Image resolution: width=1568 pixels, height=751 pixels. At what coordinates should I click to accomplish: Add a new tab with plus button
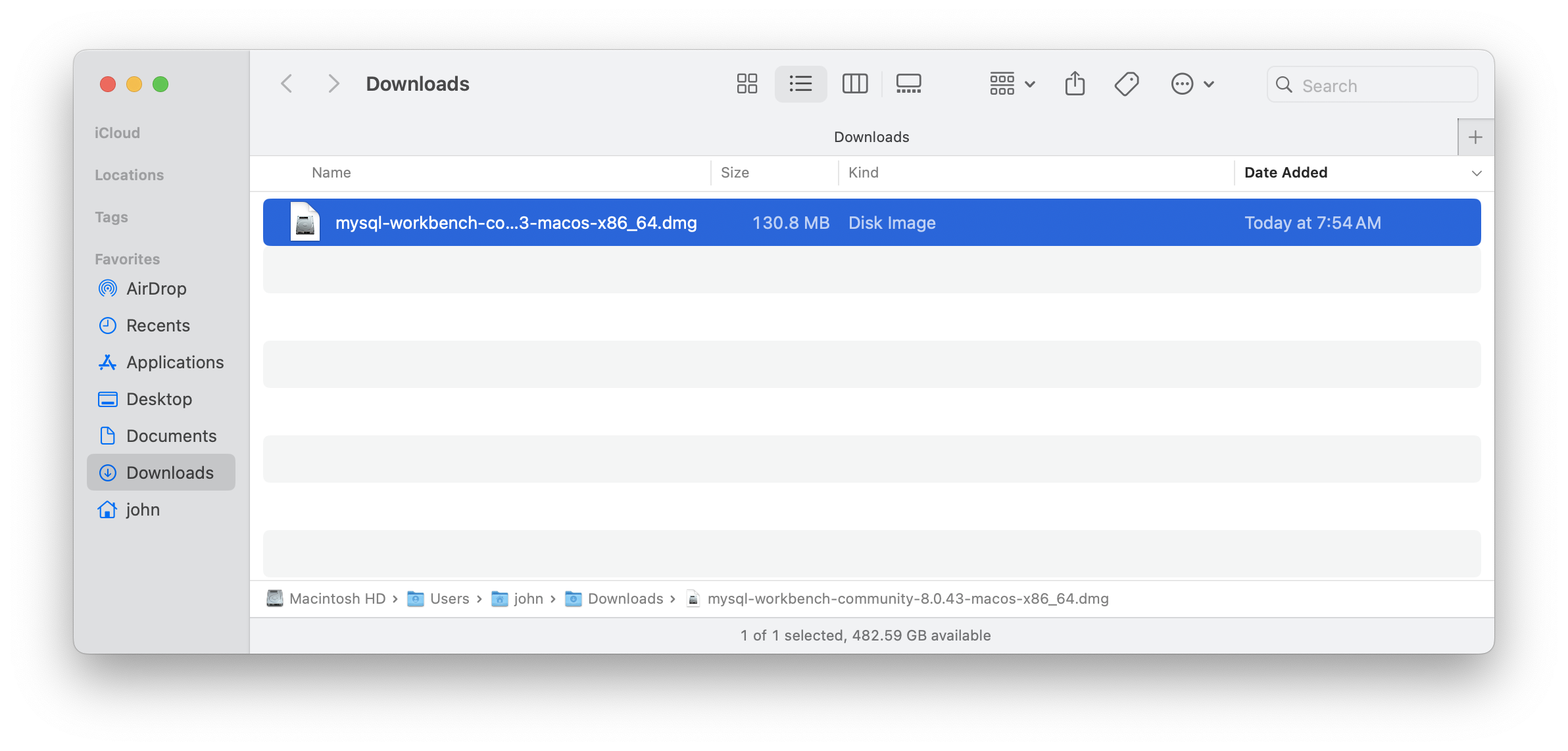click(x=1475, y=137)
